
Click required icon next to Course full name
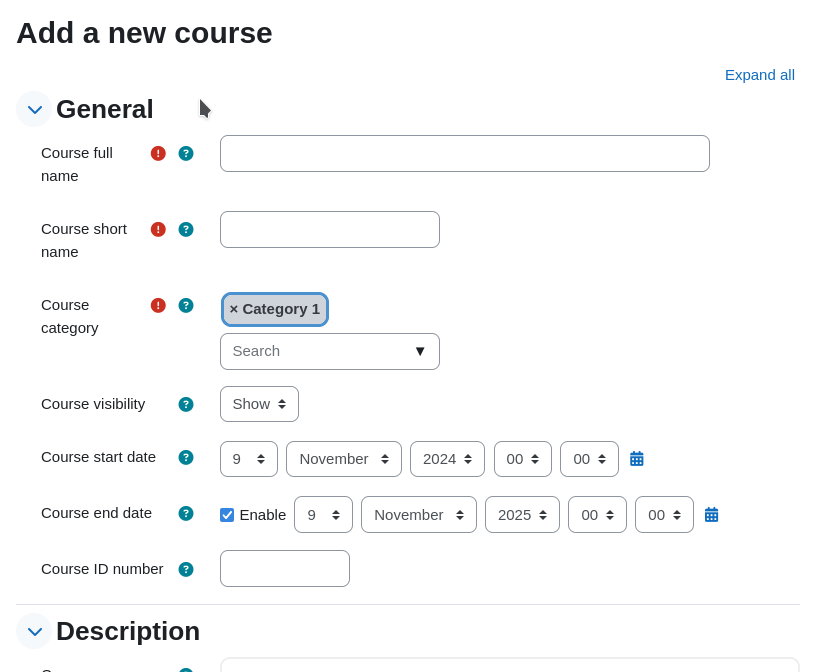click(x=158, y=153)
